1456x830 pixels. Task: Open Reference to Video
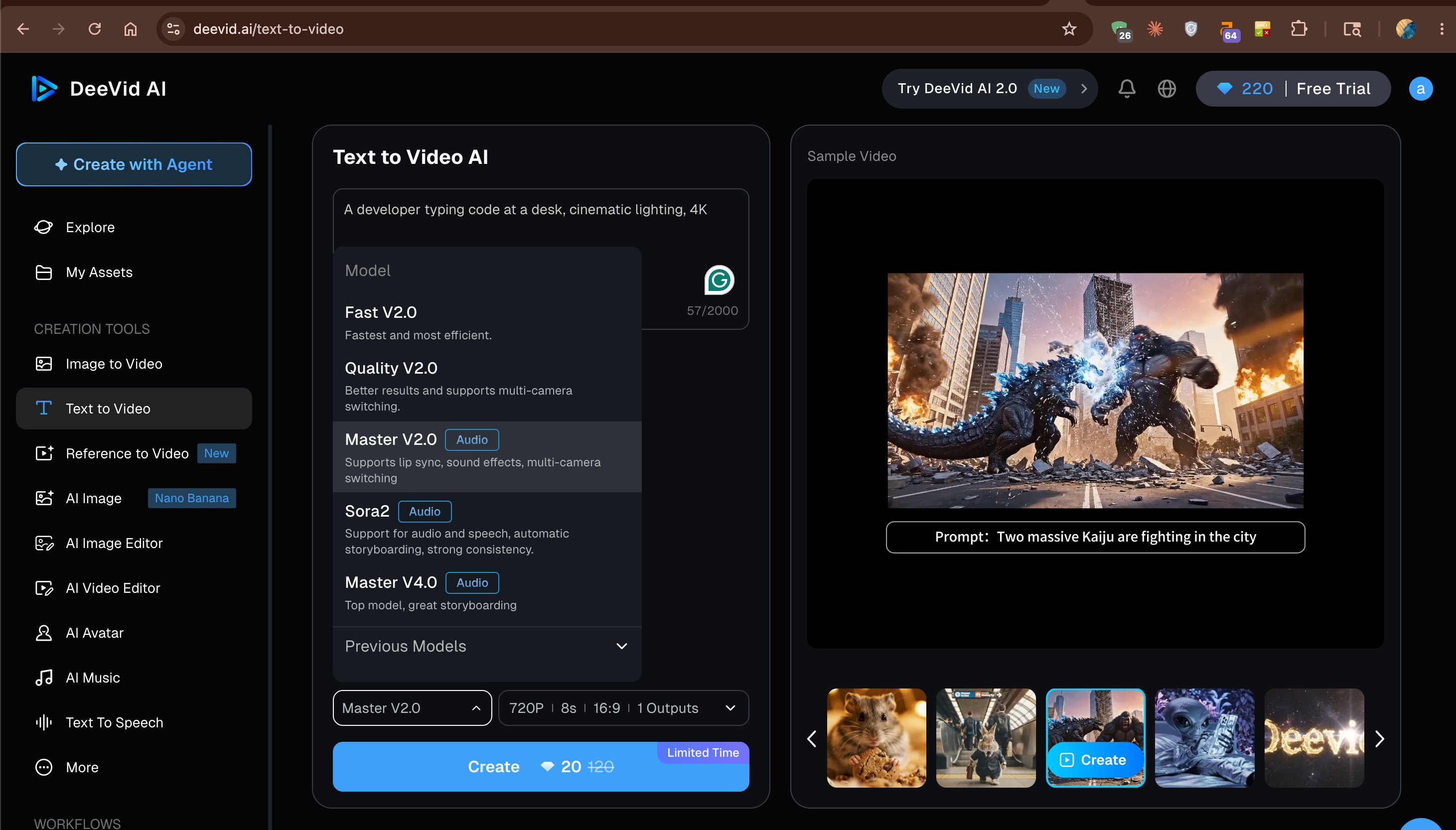(134, 453)
